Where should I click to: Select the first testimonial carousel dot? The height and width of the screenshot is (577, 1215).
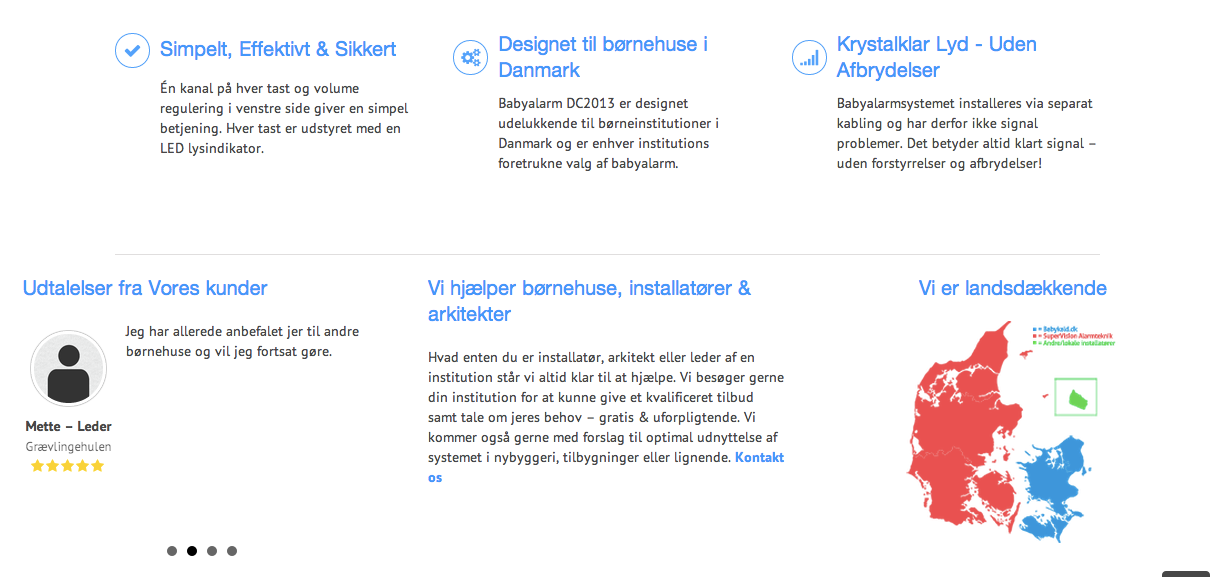coord(172,551)
